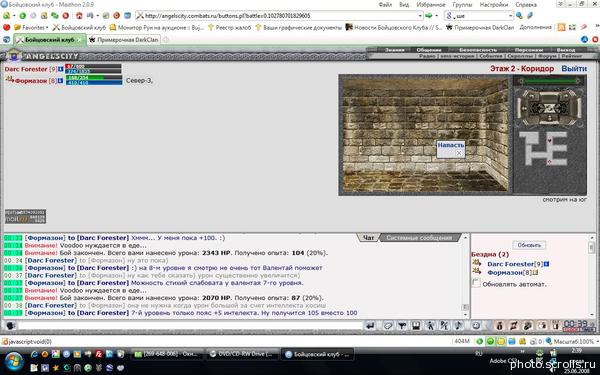Switch to Системные сообщения chat tab
600x375 pixels.
coord(419,238)
